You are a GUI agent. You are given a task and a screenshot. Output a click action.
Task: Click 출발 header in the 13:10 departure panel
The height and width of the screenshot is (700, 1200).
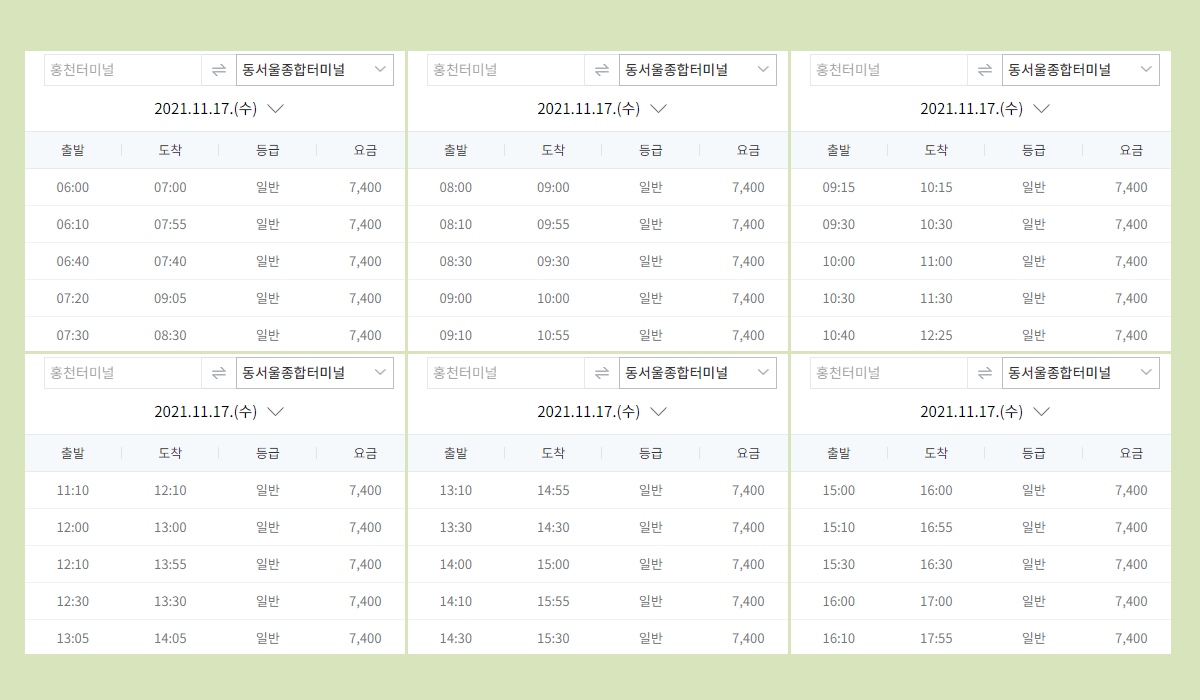click(x=456, y=453)
